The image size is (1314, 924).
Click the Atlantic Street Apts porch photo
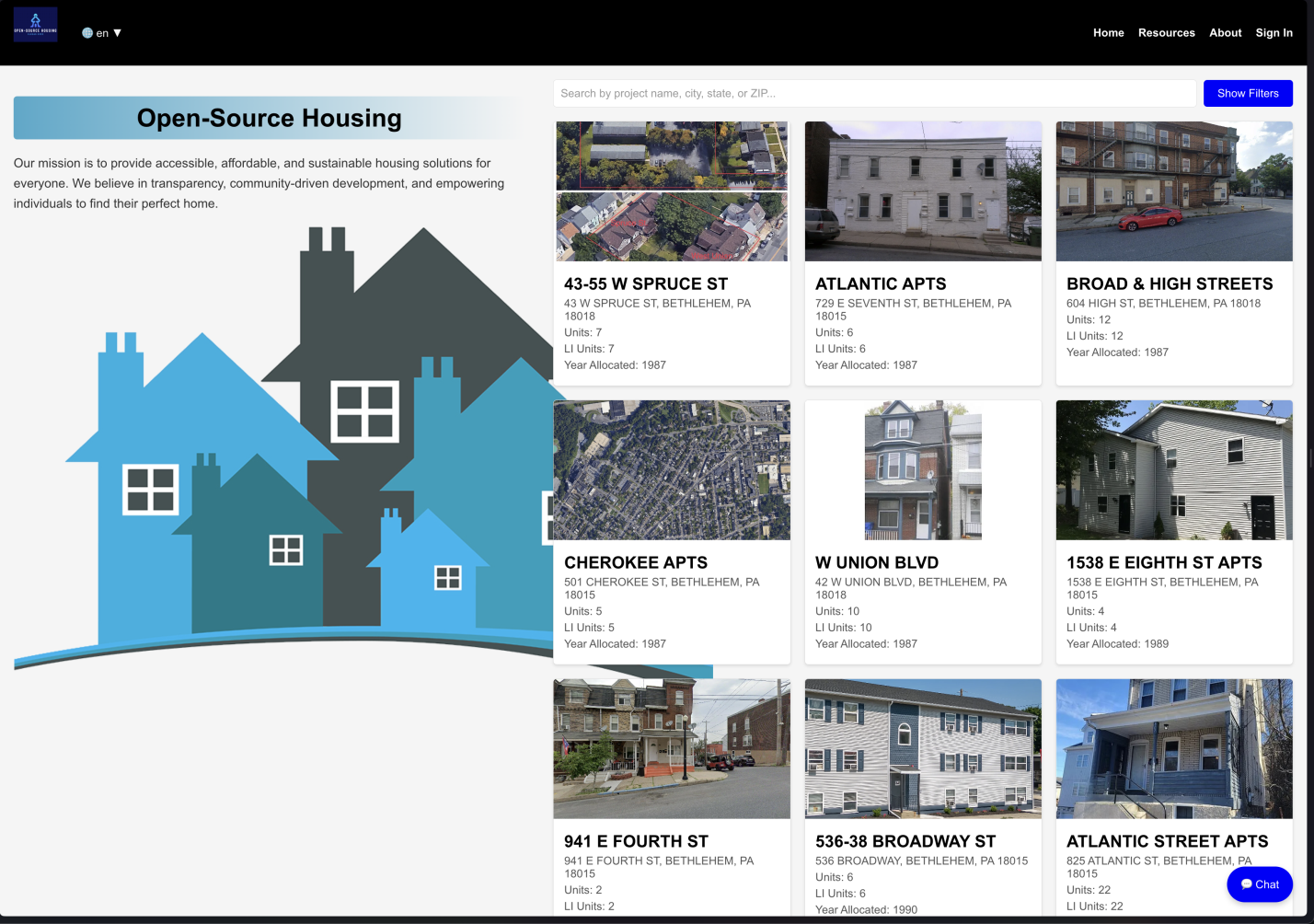pos(1174,749)
